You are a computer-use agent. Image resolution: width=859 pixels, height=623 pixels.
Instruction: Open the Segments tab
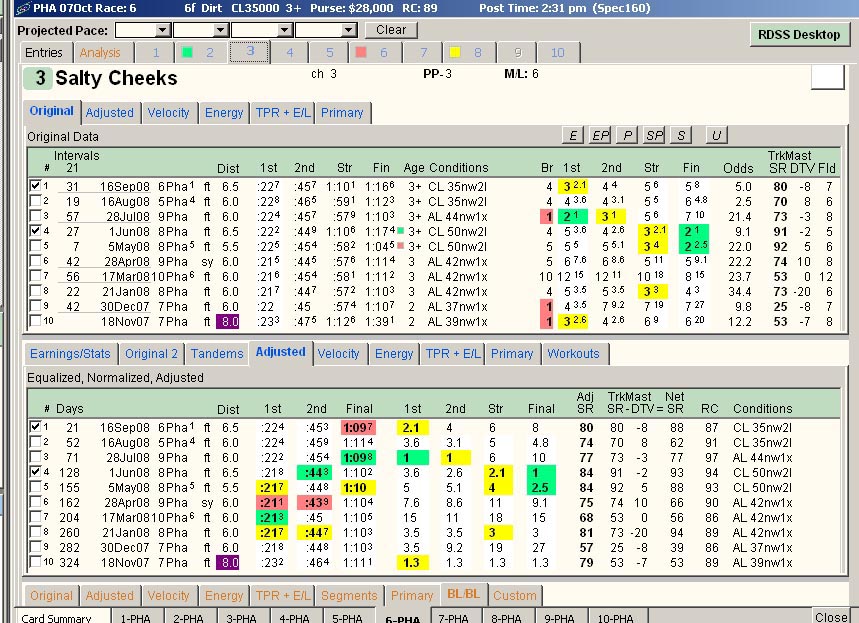(349, 596)
